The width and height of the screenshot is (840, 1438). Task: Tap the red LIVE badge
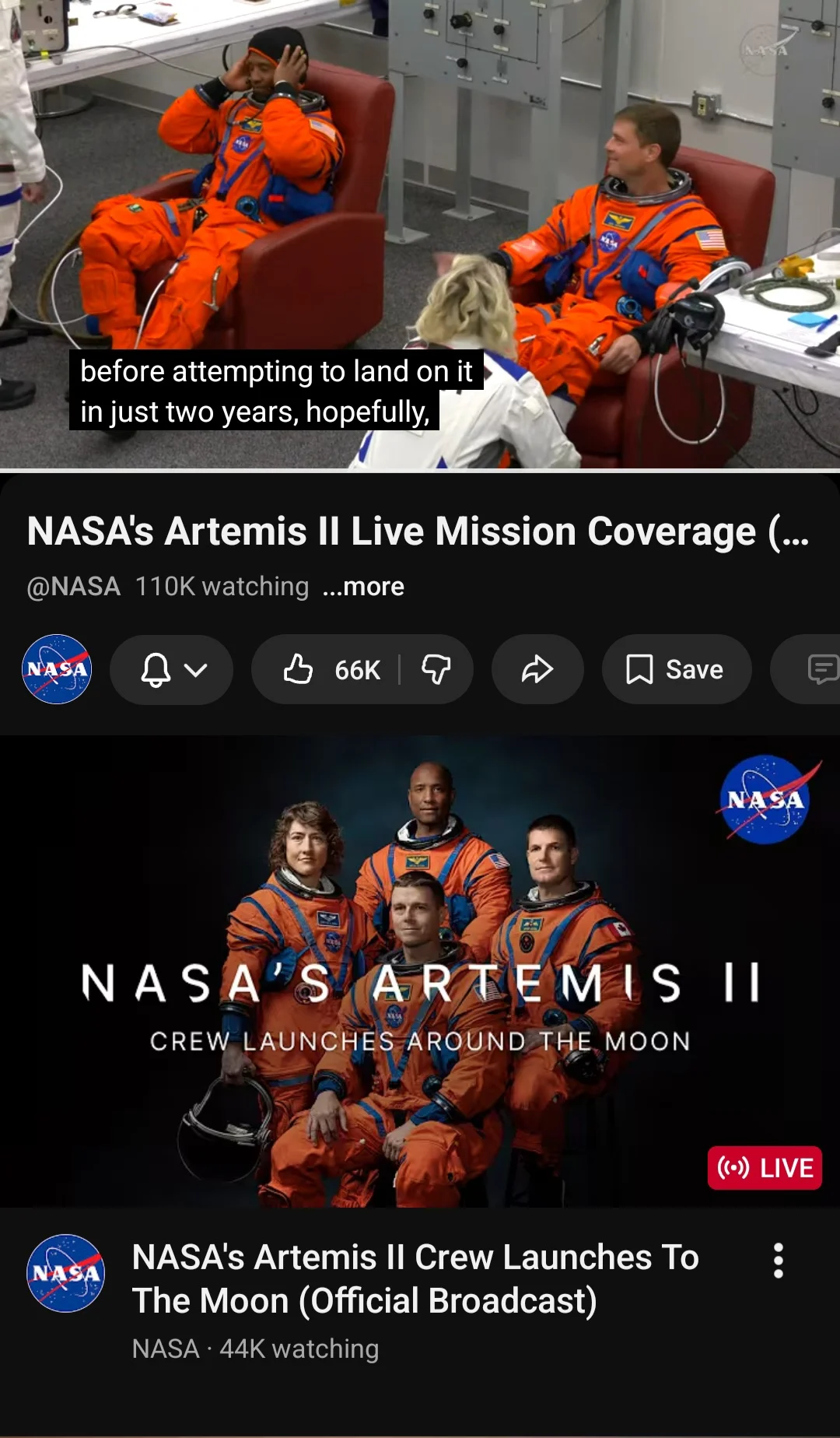click(x=765, y=1167)
